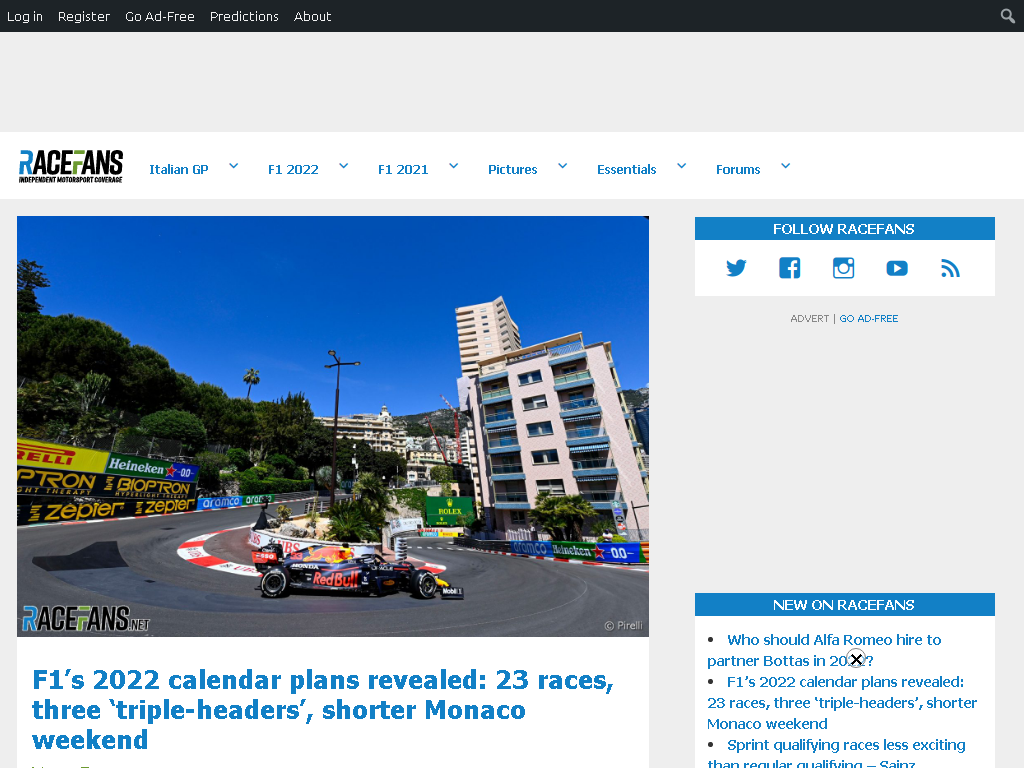1024x768 pixels.
Task: Open the Pictures menu item
Action: [x=513, y=169]
